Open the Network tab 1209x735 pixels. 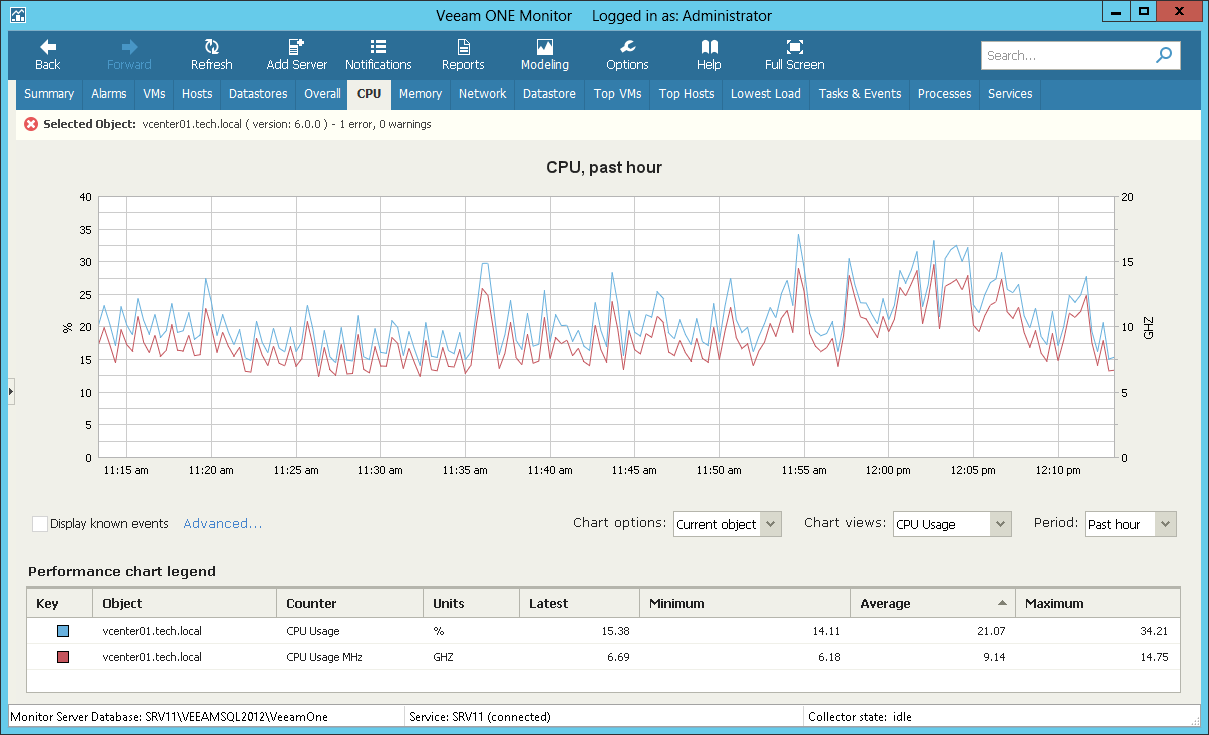[482, 94]
